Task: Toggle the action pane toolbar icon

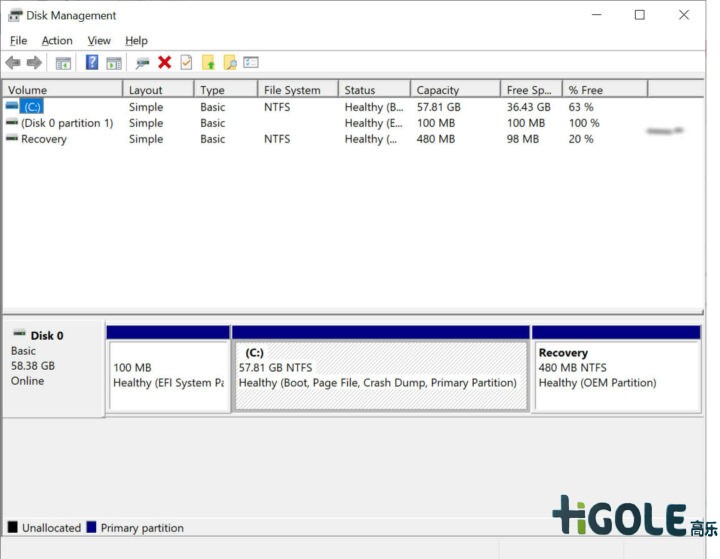Action: [x=114, y=63]
